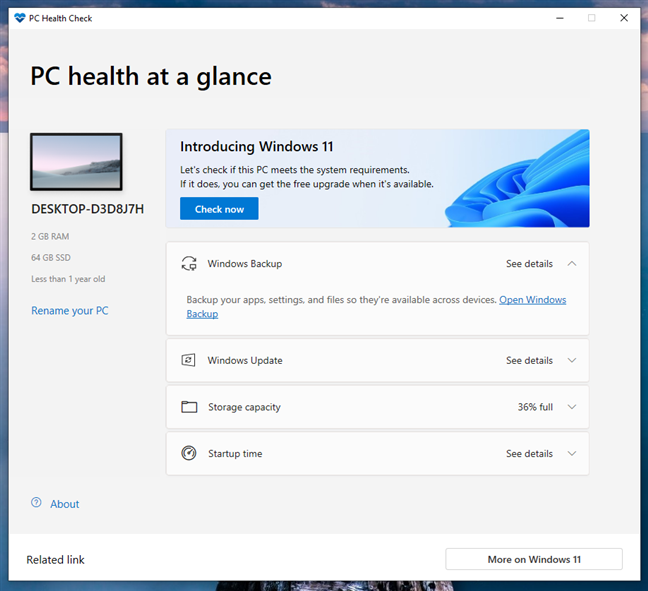Open the About link

pyautogui.click(x=64, y=504)
